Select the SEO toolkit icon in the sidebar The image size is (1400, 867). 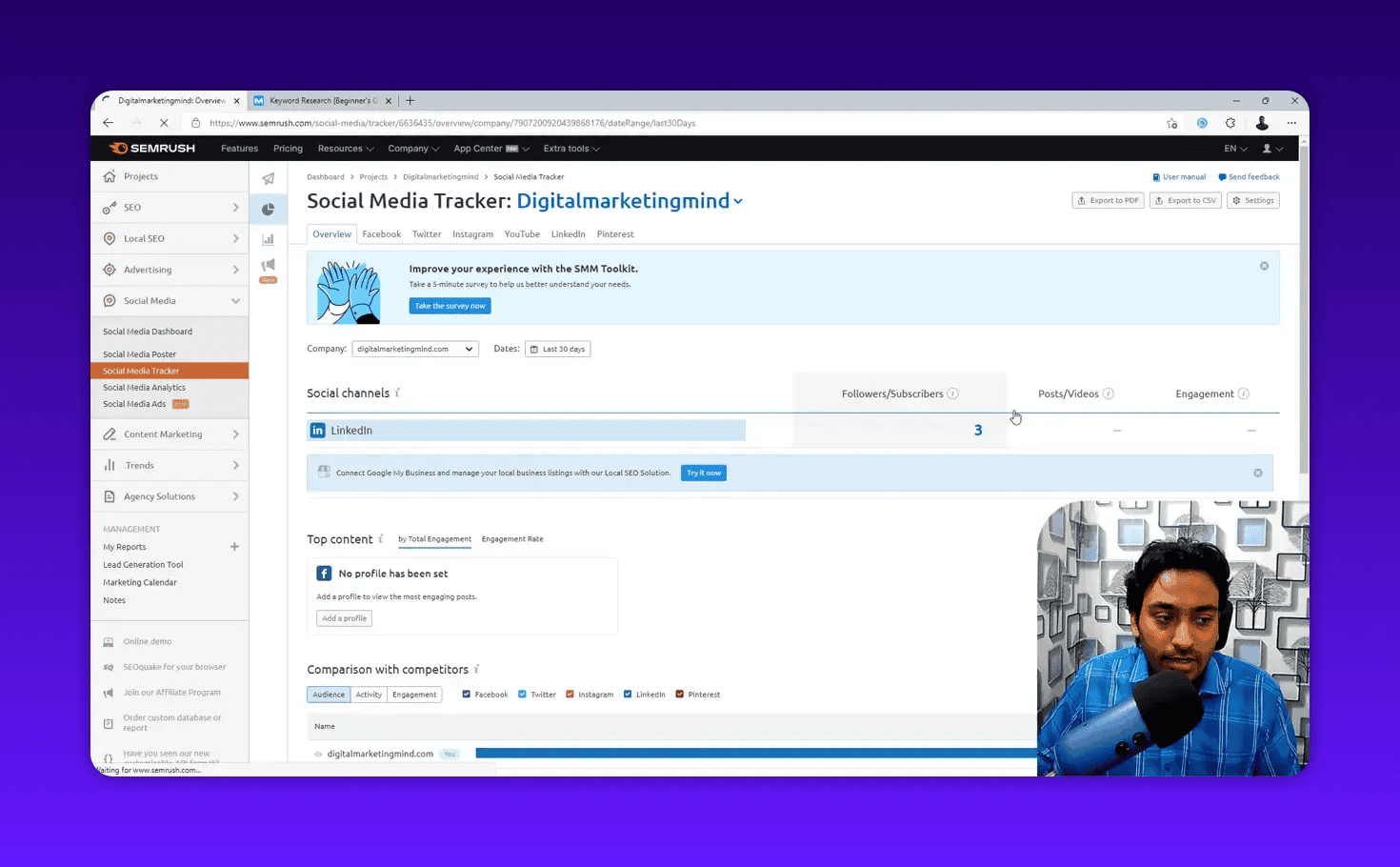110,207
